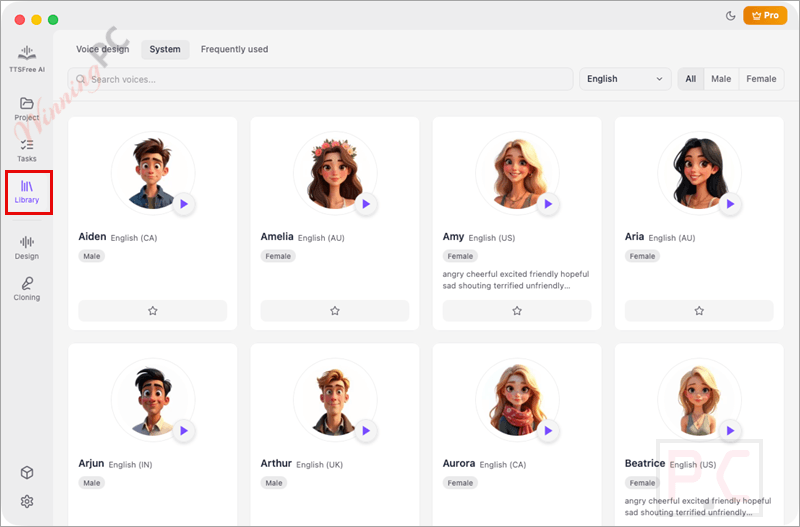This screenshot has height=527, width=800.
Task: Click the green fullscreen window button
Action: pos(53,20)
